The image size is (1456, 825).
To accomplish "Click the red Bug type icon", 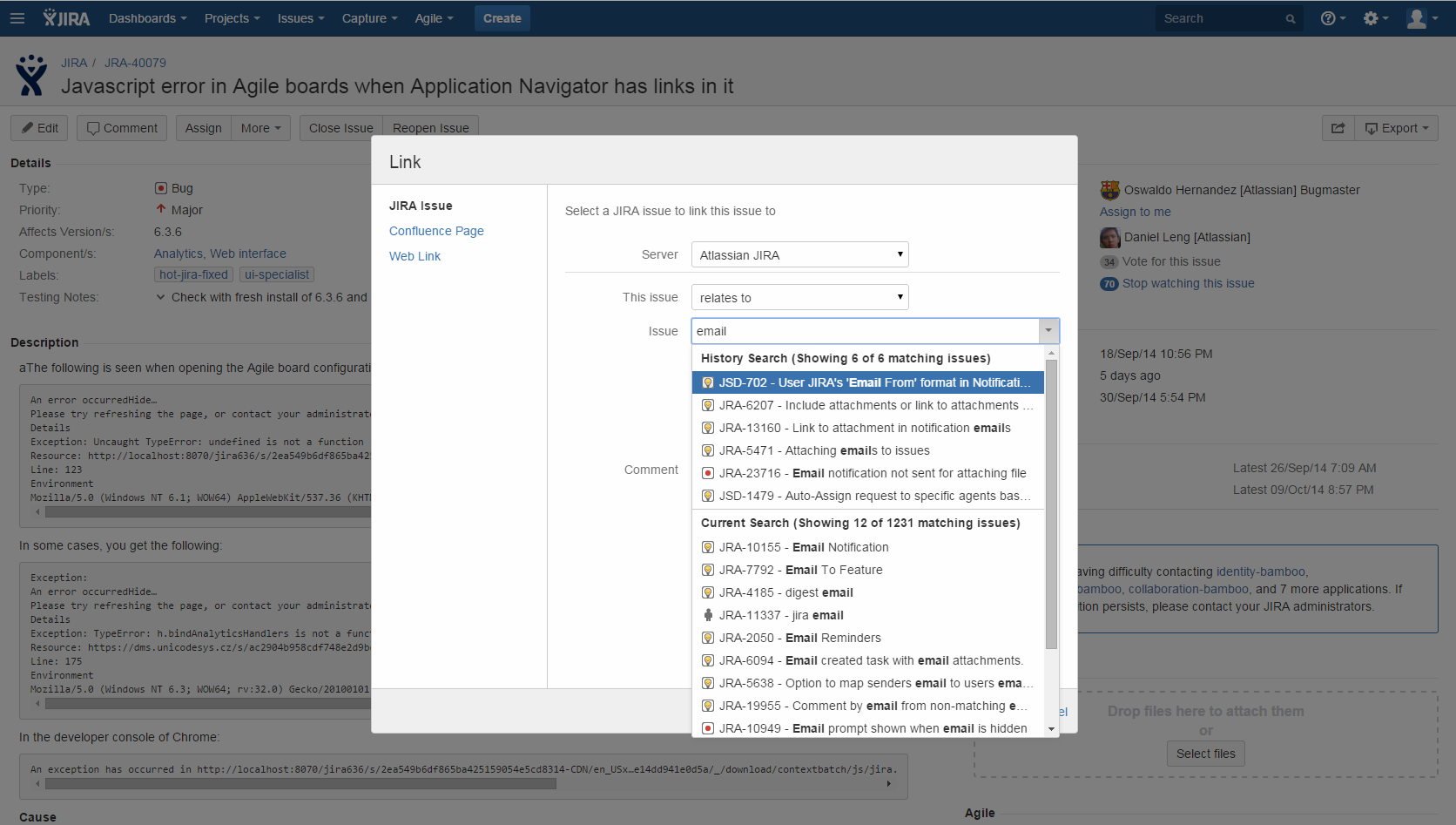I will (x=161, y=188).
